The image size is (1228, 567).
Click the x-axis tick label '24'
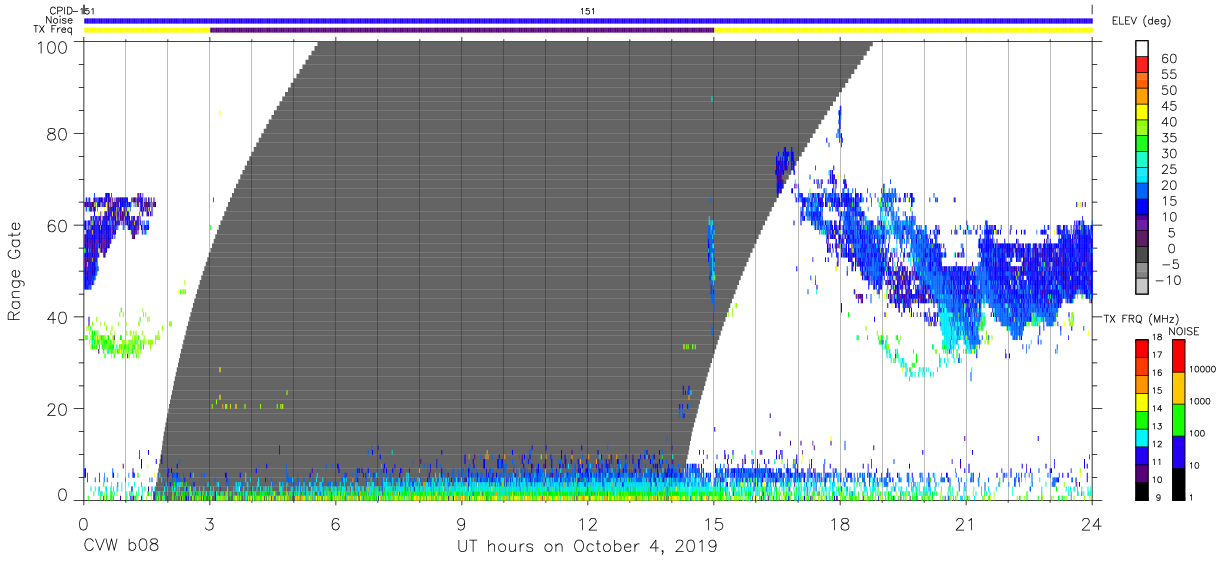[x=1091, y=523]
